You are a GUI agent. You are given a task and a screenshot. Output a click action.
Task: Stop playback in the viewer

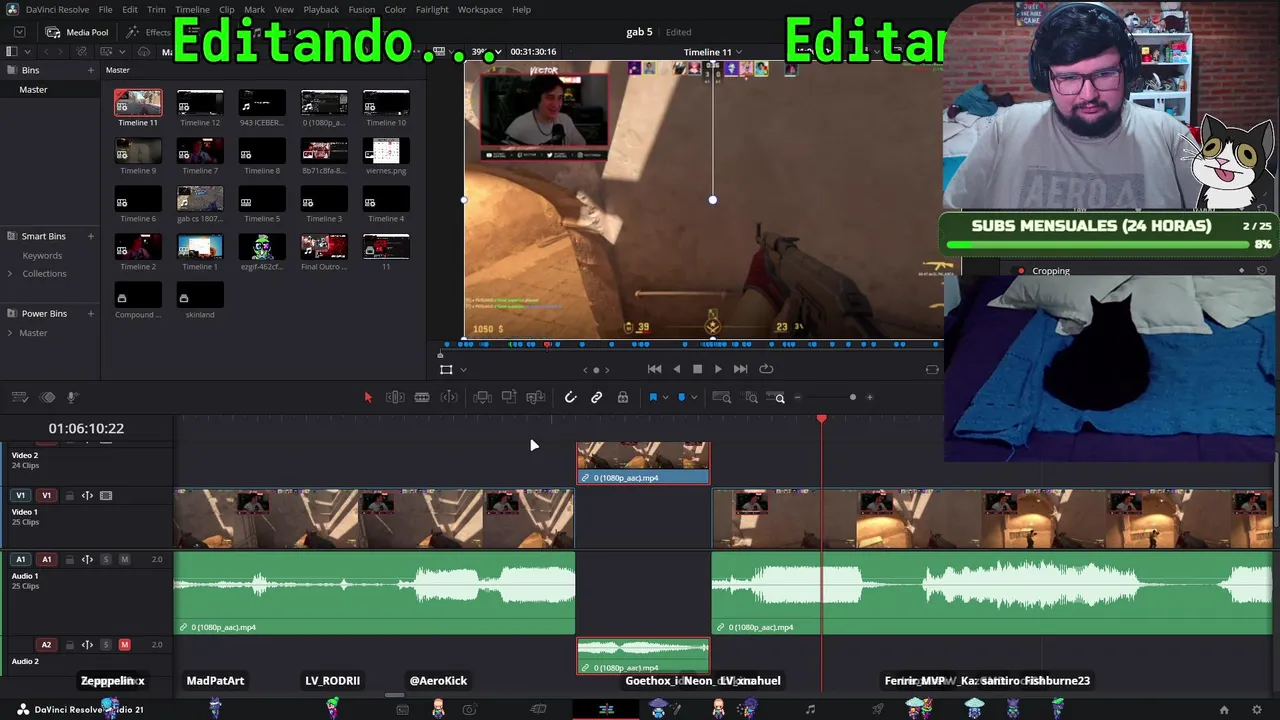pos(697,369)
